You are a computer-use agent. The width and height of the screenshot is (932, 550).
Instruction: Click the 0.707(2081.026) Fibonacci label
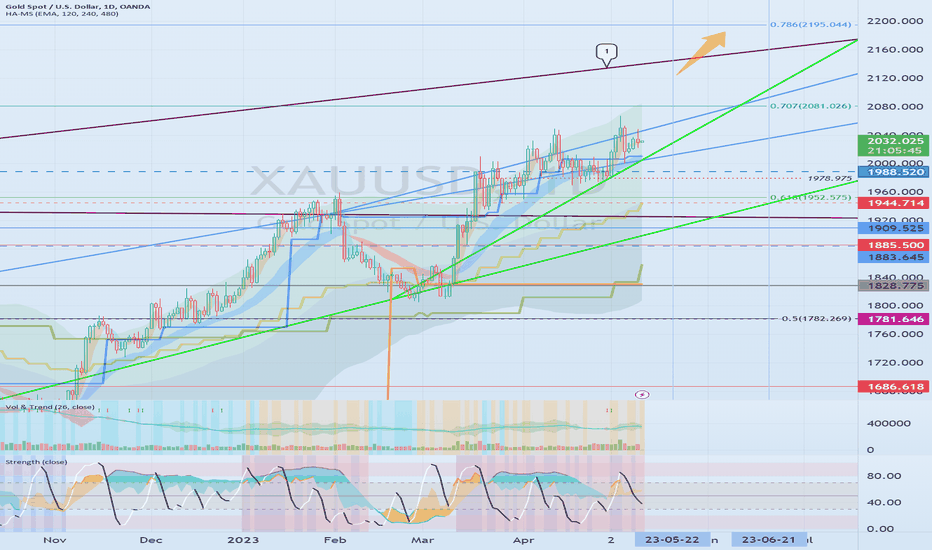pos(811,106)
